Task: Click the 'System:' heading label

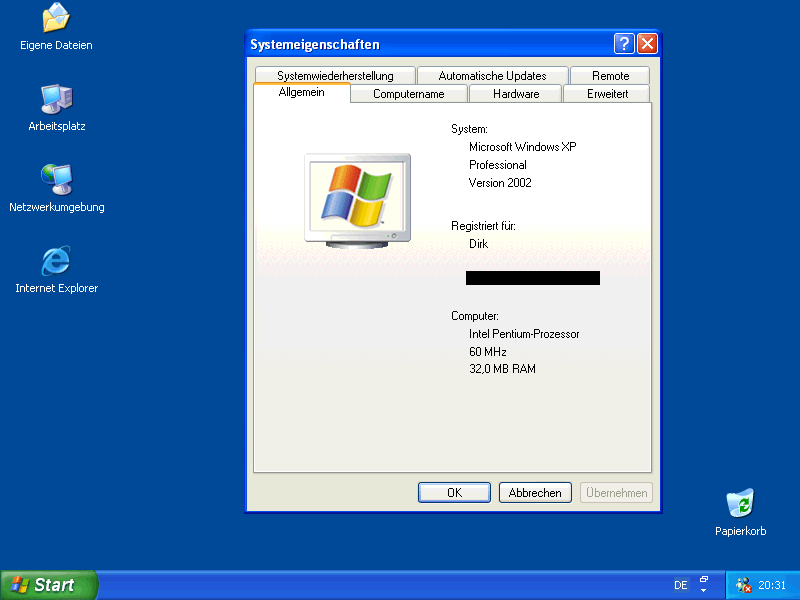Action: [469, 129]
